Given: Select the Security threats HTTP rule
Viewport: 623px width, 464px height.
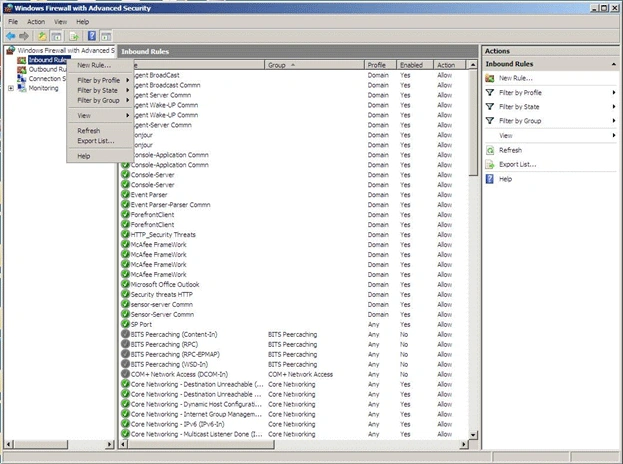Looking at the screenshot, I should 162,294.
